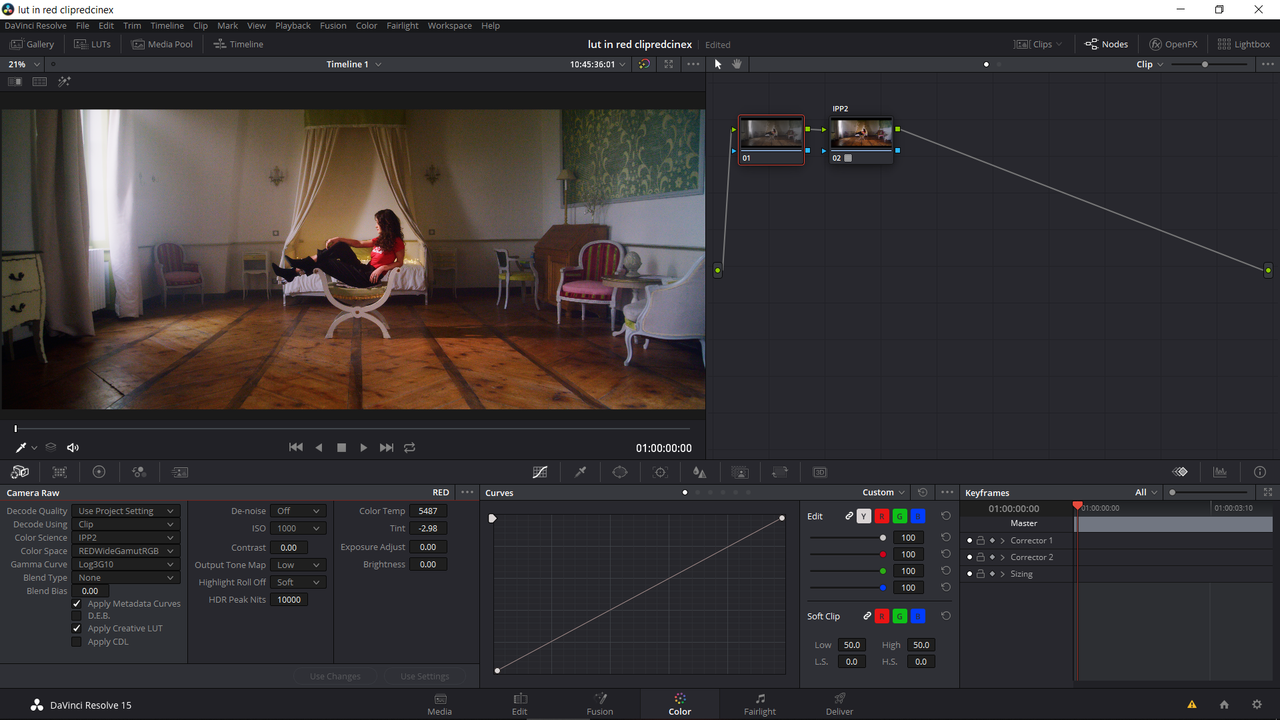Open the Tracker palette icon
1280x720 pixels.
660,472
